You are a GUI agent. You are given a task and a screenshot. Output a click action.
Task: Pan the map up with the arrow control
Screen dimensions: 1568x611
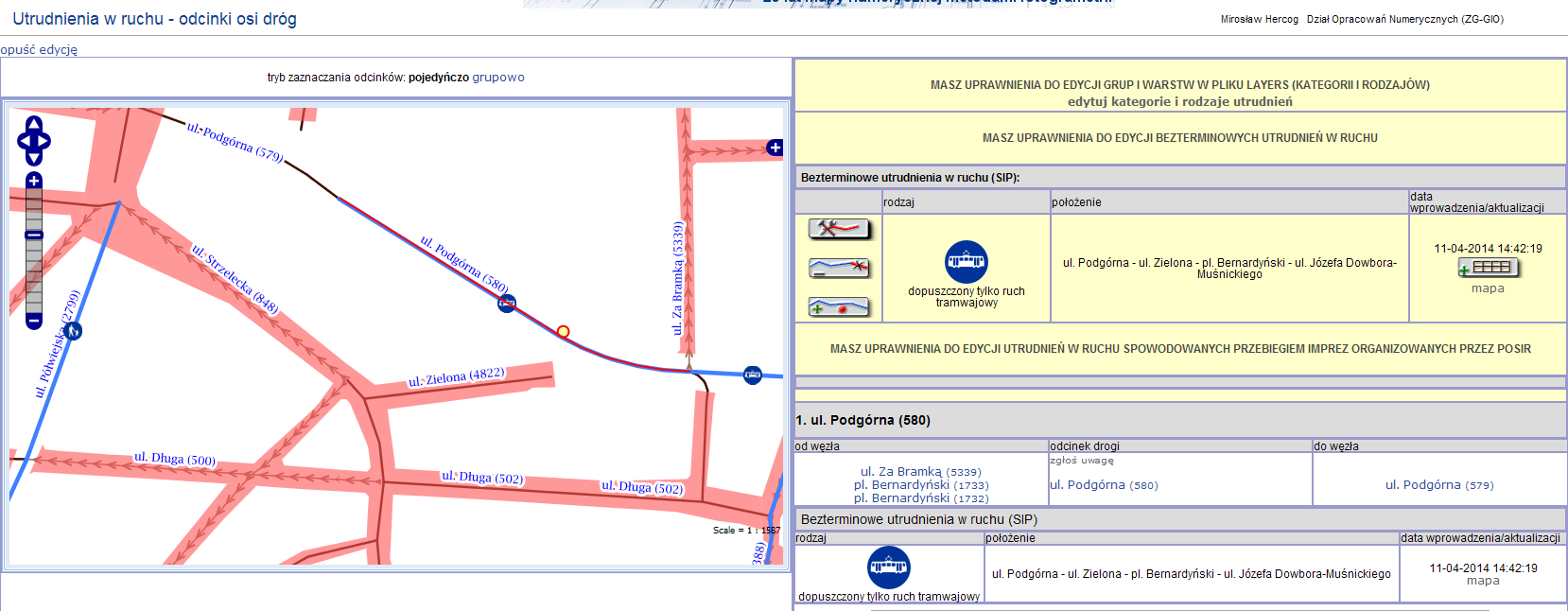click(x=34, y=124)
